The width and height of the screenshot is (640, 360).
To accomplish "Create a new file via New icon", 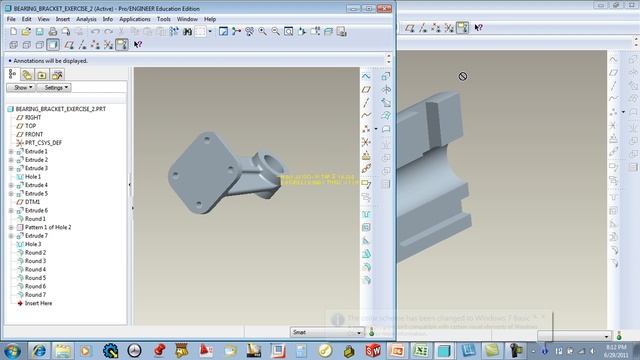I will pos(13,31).
